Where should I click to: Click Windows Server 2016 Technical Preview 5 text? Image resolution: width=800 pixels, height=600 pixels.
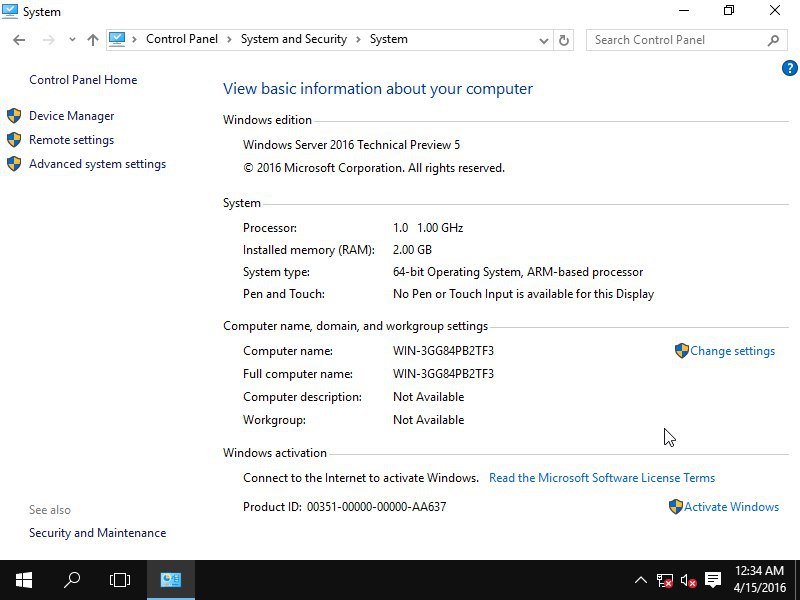tap(352, 145)
